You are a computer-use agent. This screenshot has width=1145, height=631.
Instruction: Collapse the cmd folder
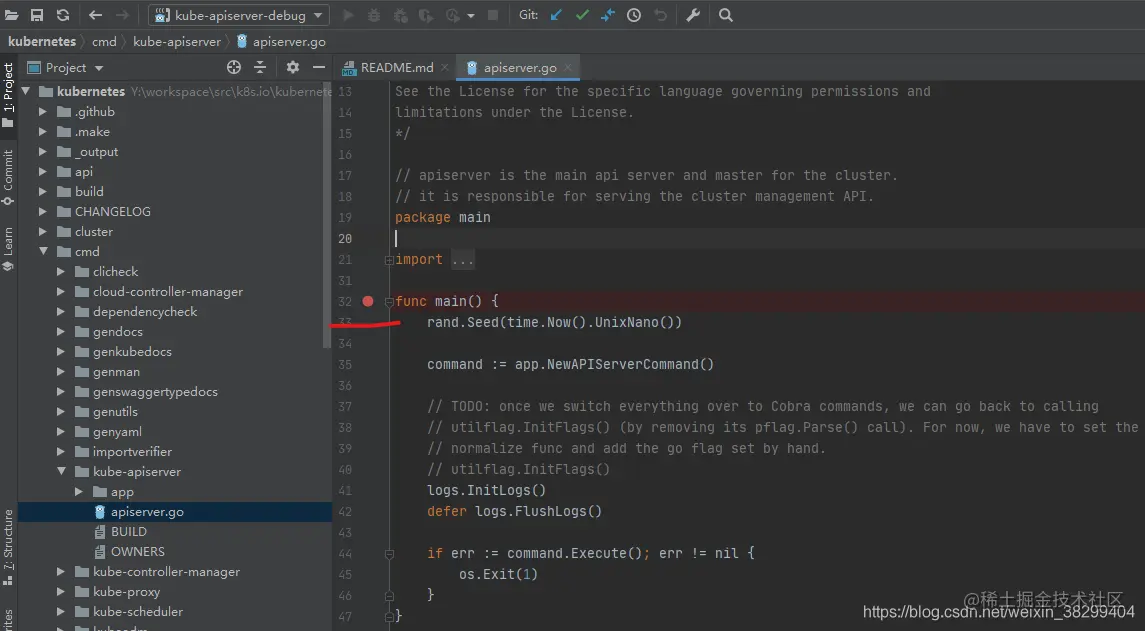(x=43, y=251)
